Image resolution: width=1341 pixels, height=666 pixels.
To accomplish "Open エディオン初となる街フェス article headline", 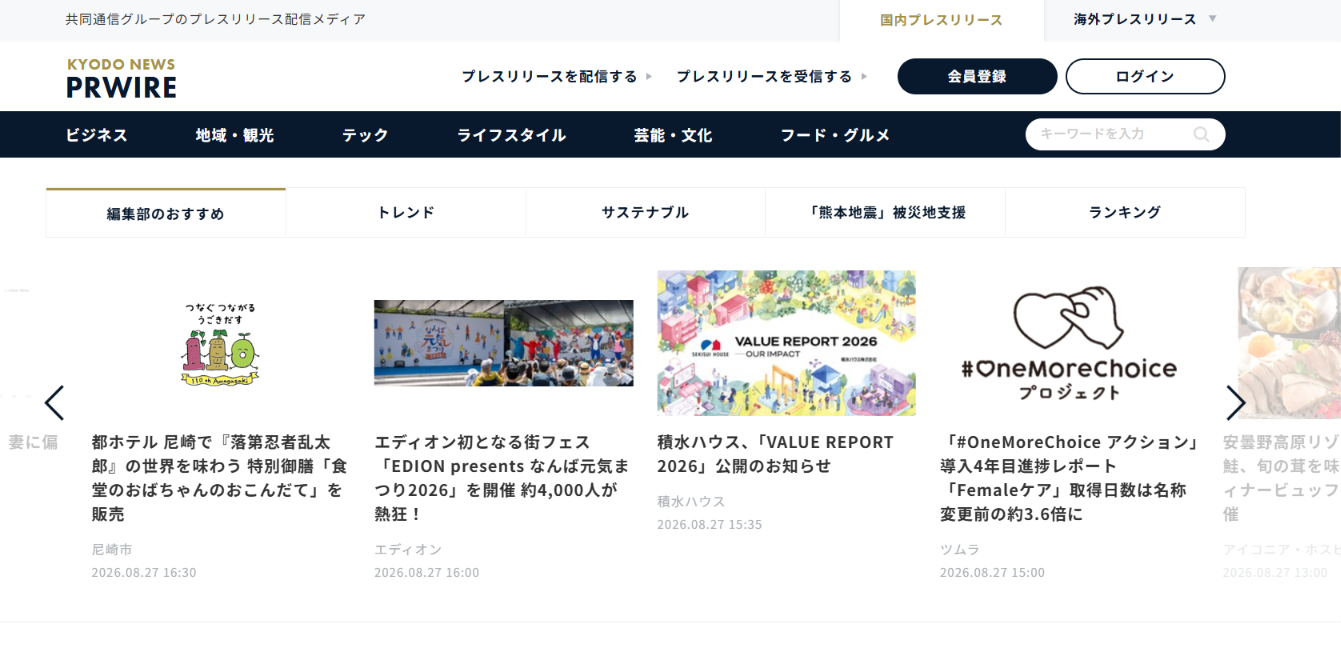I will coord(502,478).
